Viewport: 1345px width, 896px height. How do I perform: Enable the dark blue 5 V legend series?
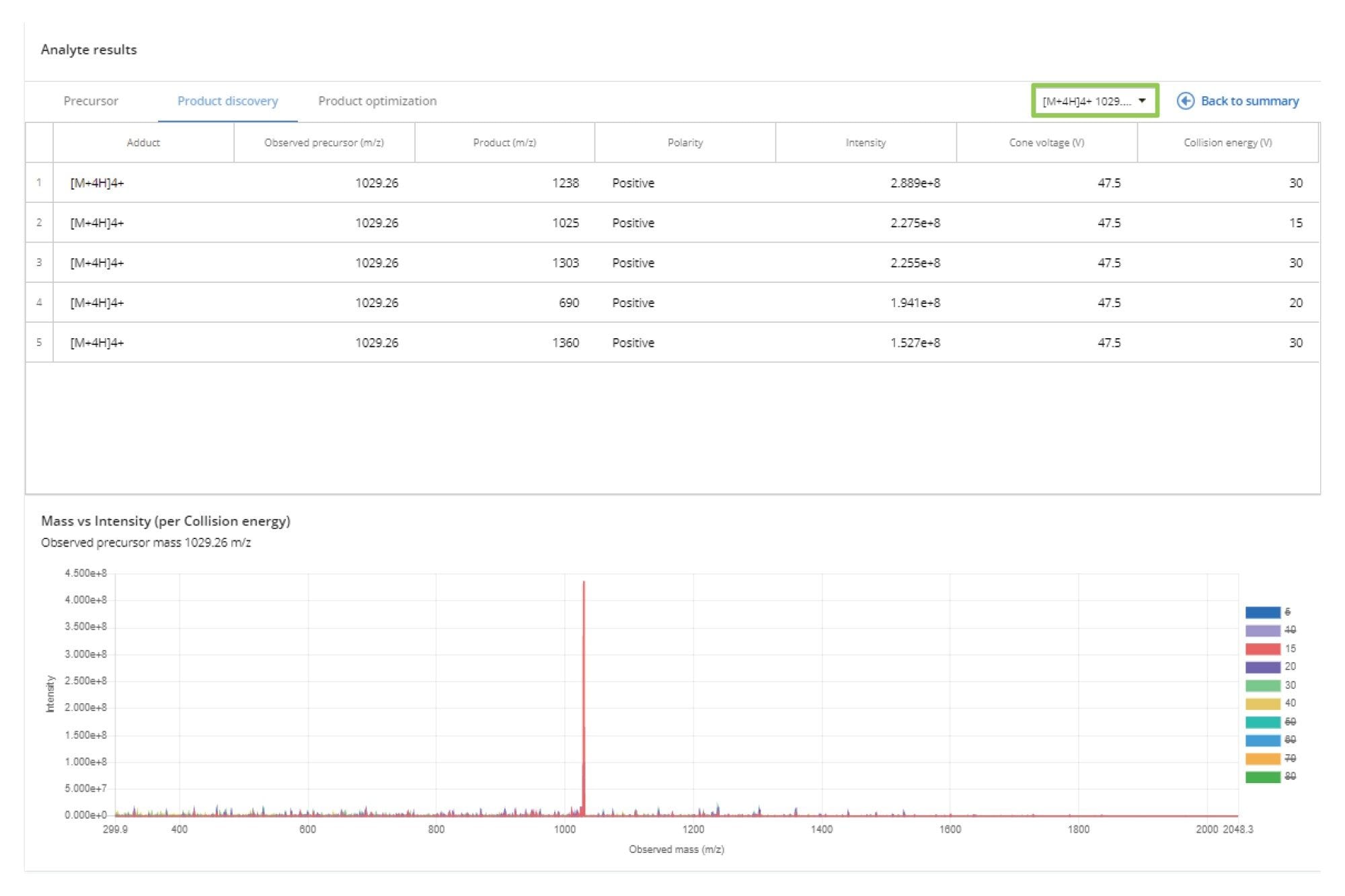pyautogui.click(x=1262, y=612)
